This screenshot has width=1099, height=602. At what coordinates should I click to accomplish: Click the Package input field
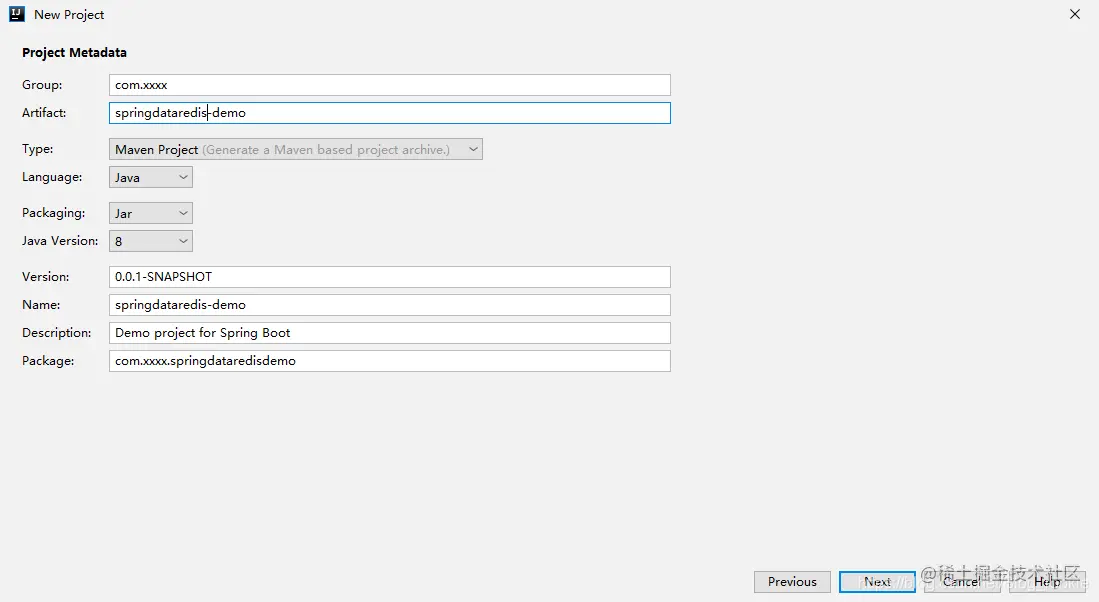[390, 361]
